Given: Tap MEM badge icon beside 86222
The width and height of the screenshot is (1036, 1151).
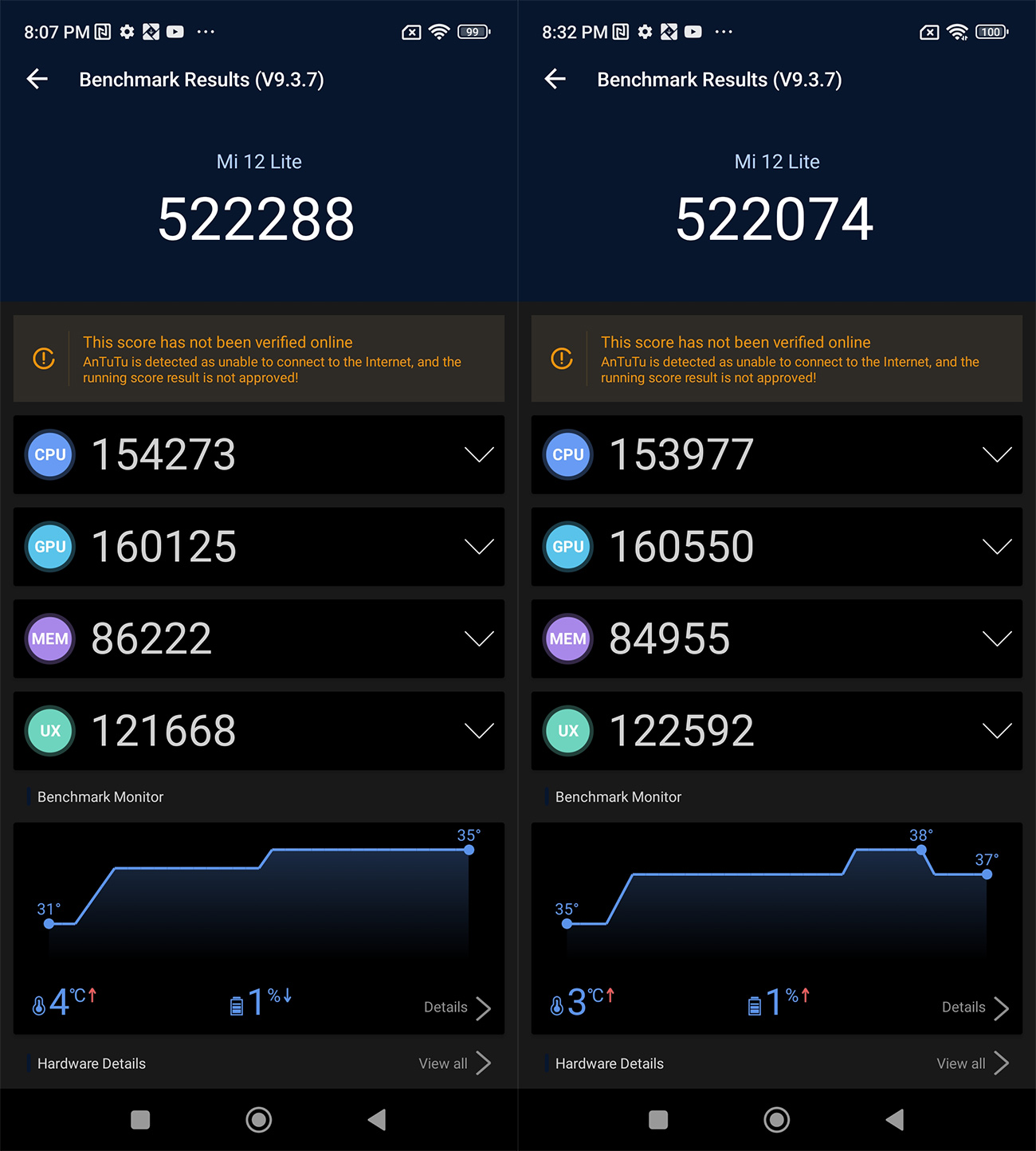Looking at the screenshot, I should [50, 638].
